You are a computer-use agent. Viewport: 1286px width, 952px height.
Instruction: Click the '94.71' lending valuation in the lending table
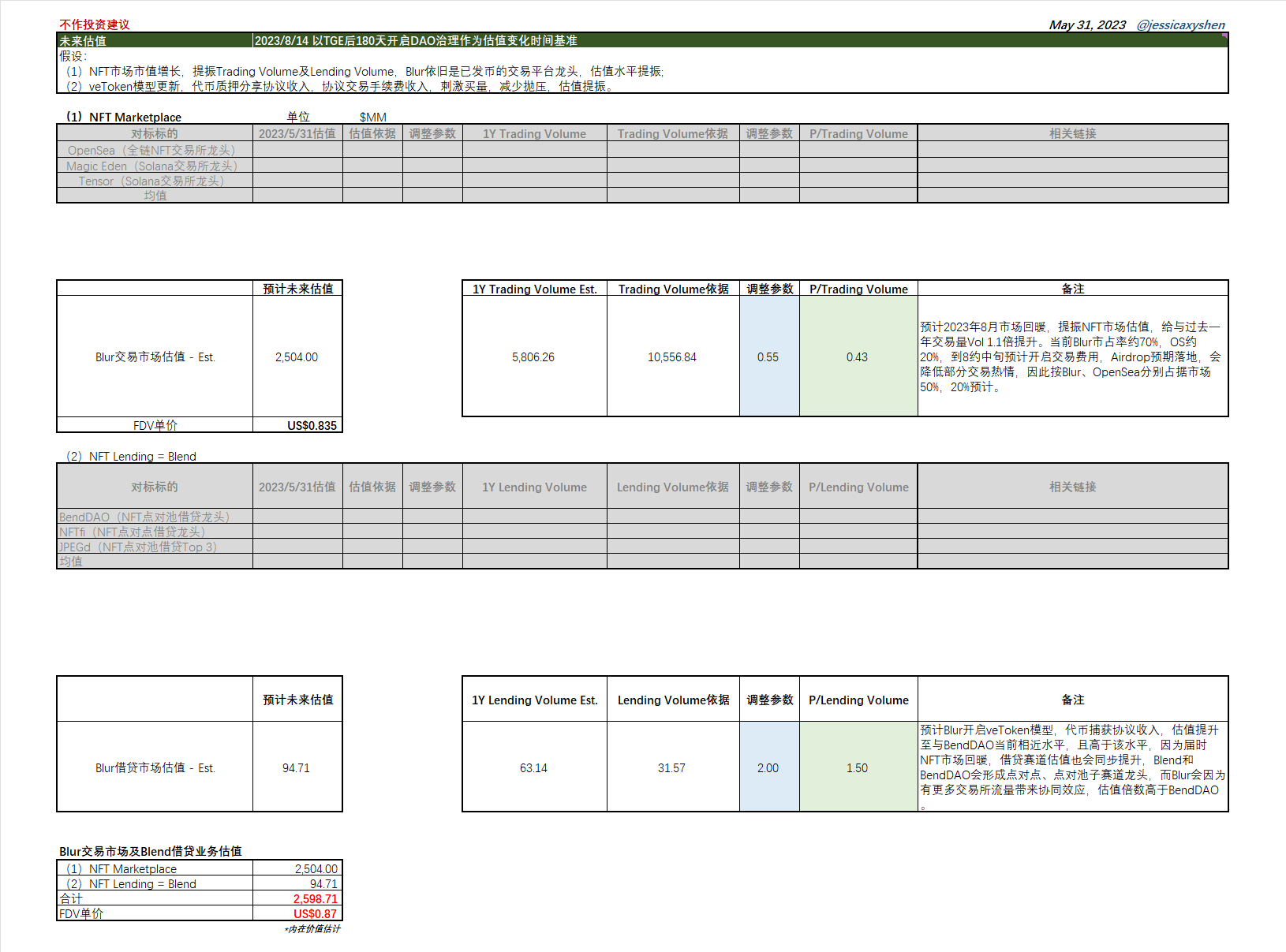pos(297,767)
